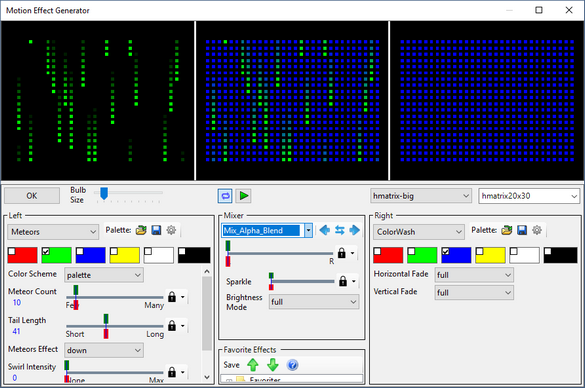Click the Left panel scrollbar down arrow
Image resolution: width=585 pixels, height=388 pixels.
tap(207, 377)
